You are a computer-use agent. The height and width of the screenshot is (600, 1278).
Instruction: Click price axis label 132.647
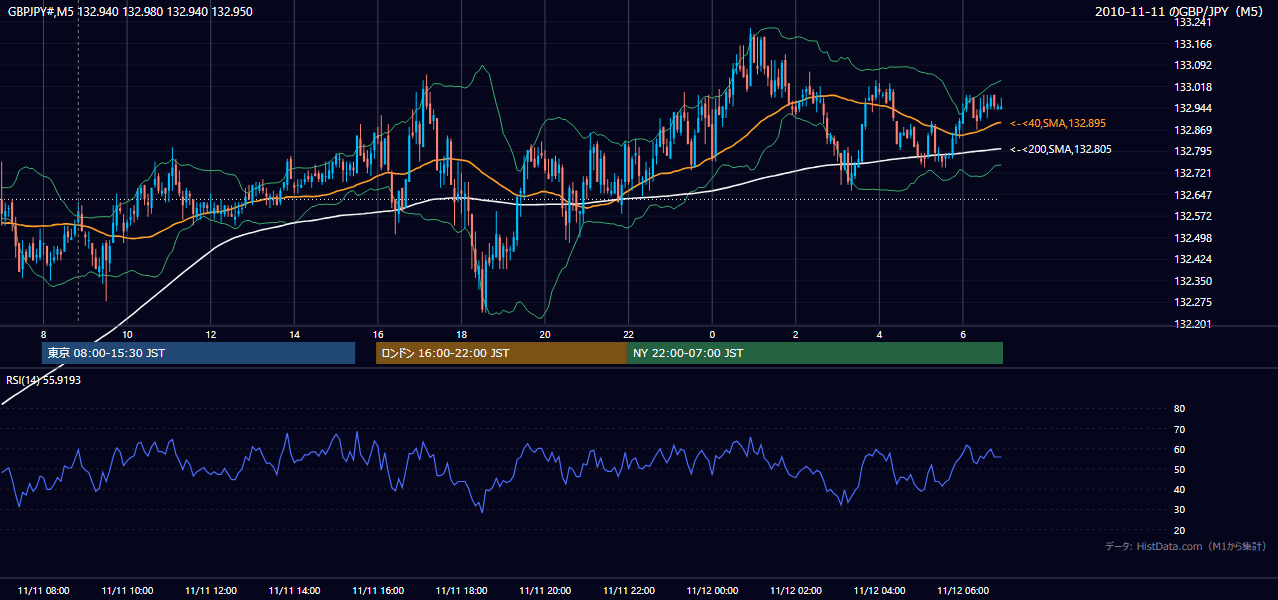click(x=1194, y=195)
